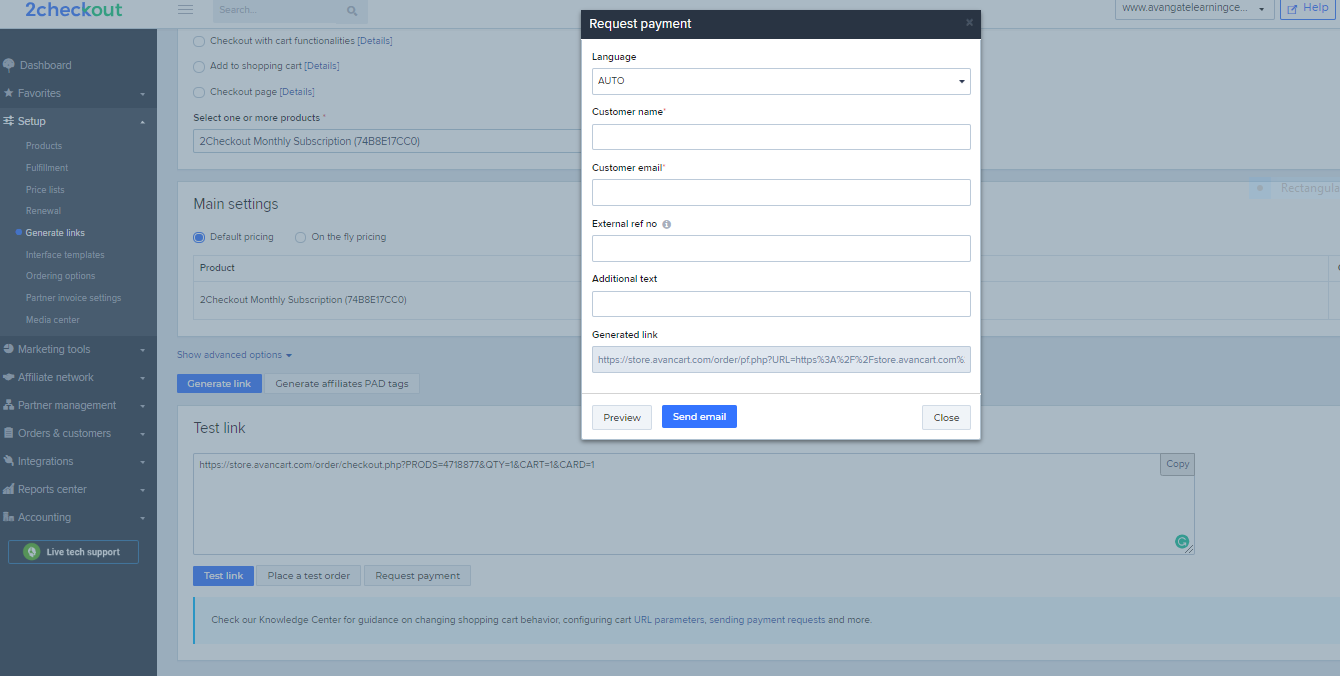Screen dimensions: 1340x676
Task: Click the Live tech support button
Action: pos(73,552)
